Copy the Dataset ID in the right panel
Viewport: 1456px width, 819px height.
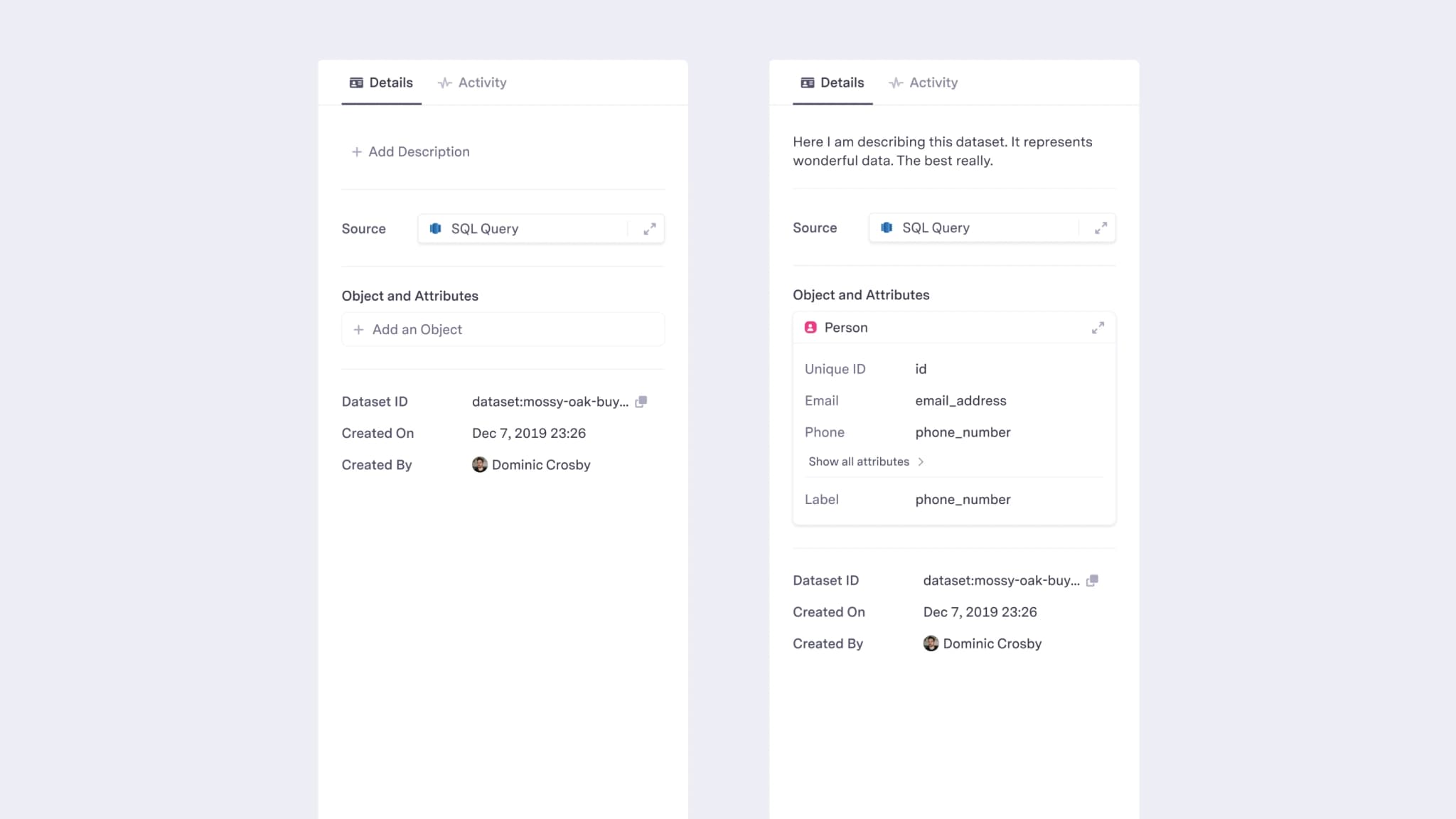(x=1092, y=581)
